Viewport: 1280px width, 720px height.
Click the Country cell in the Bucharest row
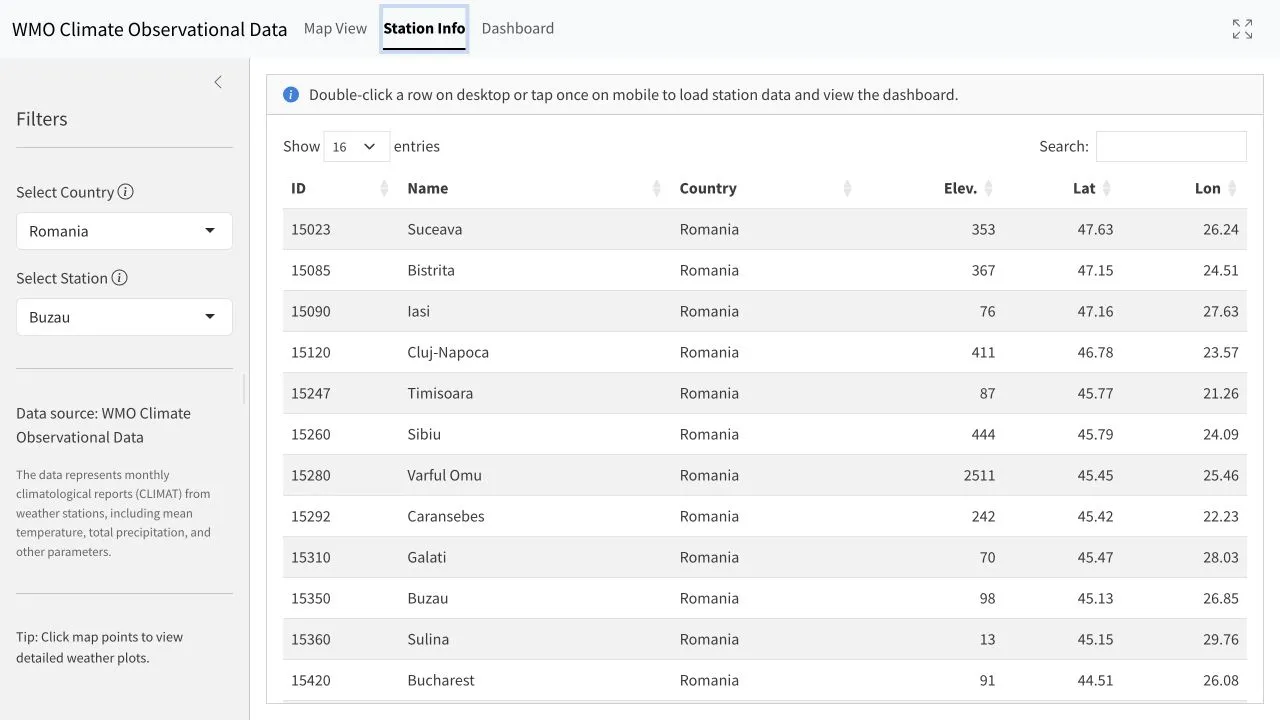point(709,680)
